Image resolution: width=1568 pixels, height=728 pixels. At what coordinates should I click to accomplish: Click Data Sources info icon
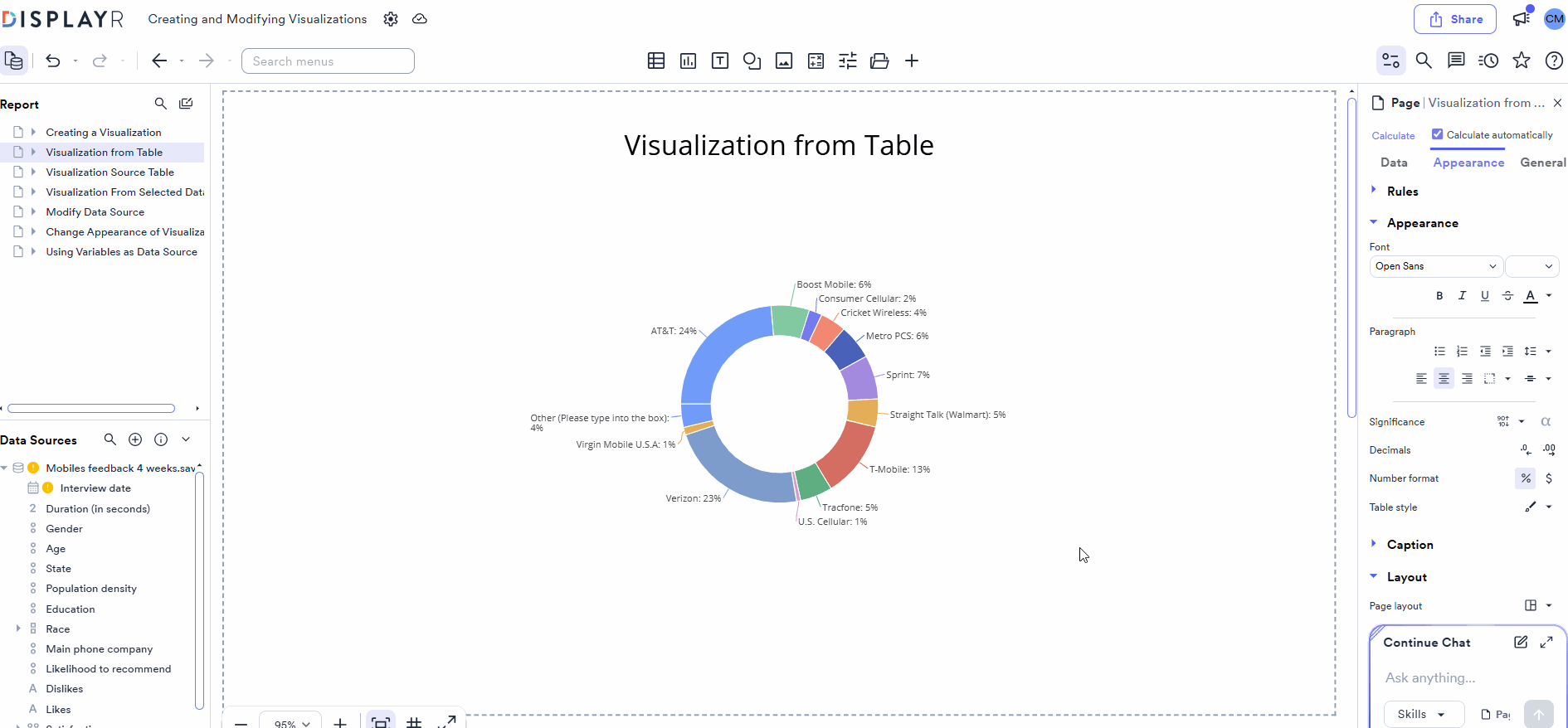coord(161,439)
